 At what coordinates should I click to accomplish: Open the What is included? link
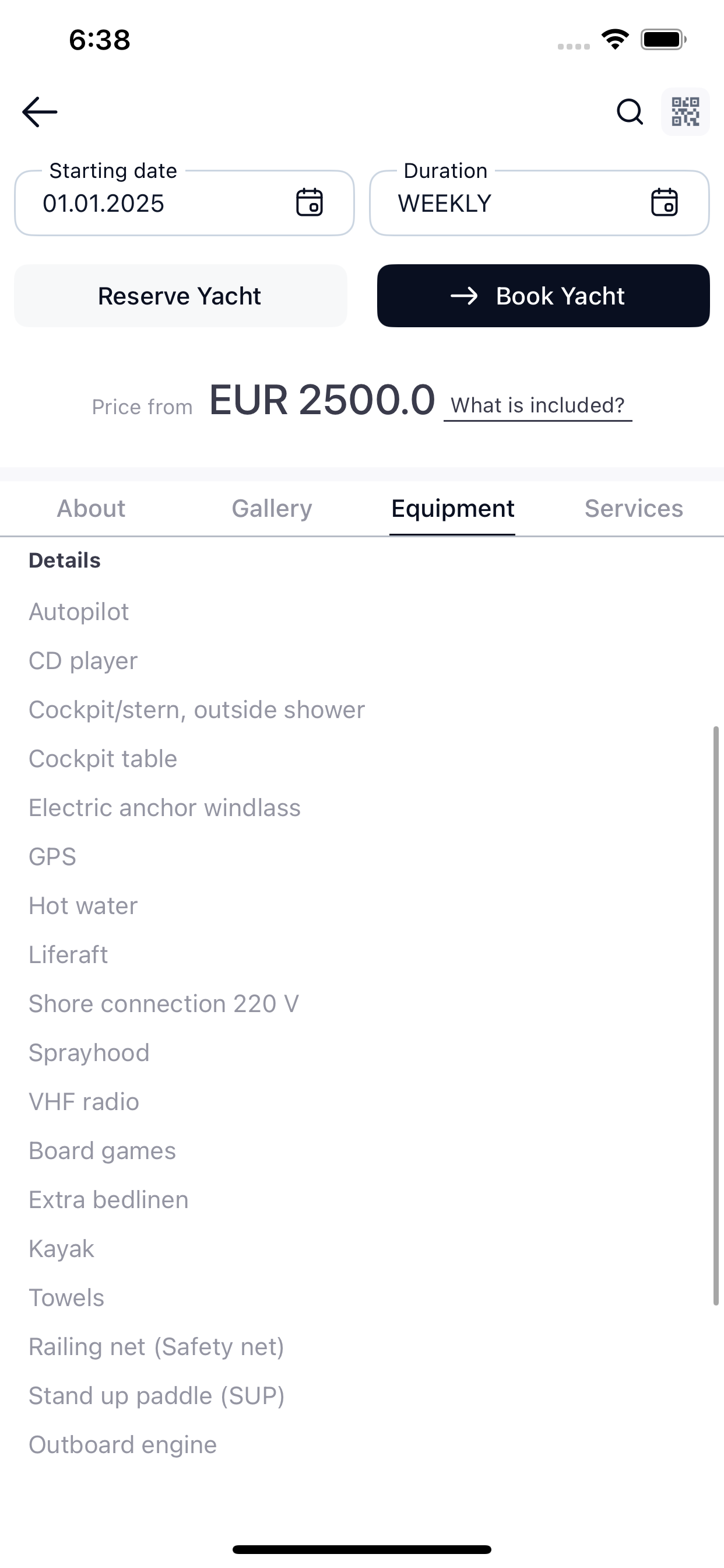pyautogui.click(x=538, y=405)
